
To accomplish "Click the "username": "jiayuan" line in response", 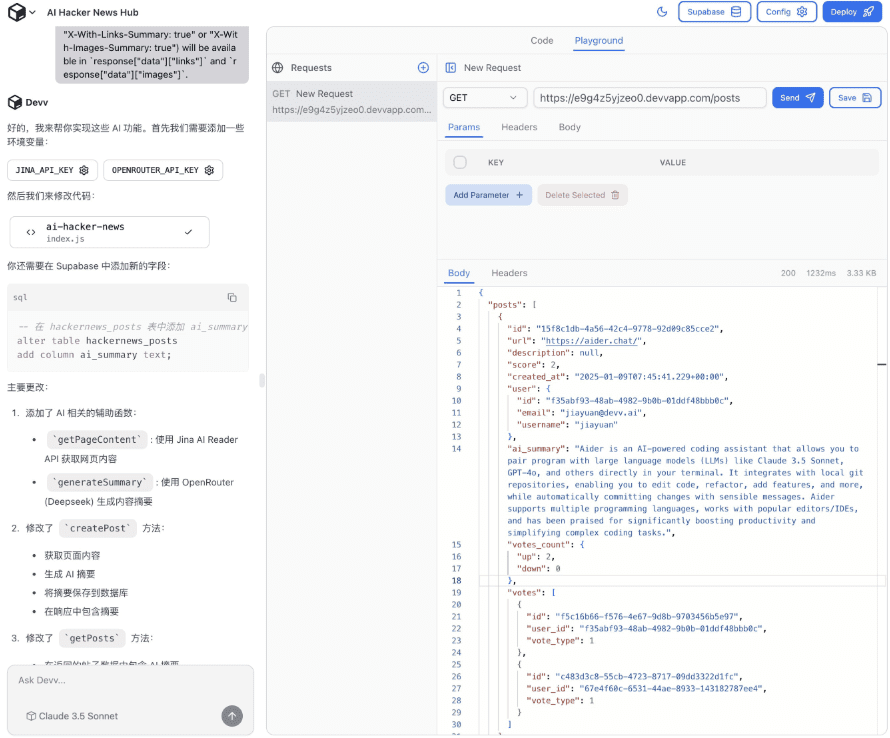I will [567, 425].
